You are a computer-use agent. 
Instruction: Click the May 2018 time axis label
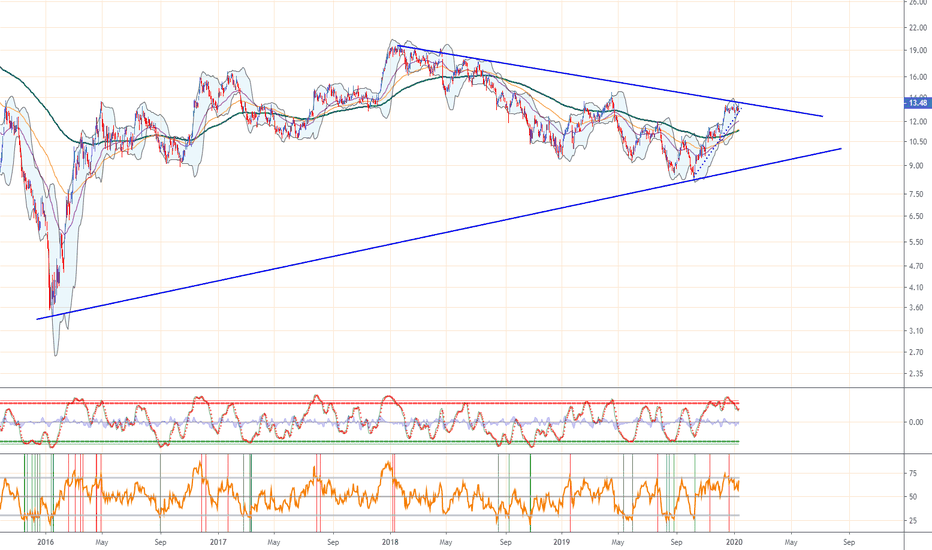[446, 542]
